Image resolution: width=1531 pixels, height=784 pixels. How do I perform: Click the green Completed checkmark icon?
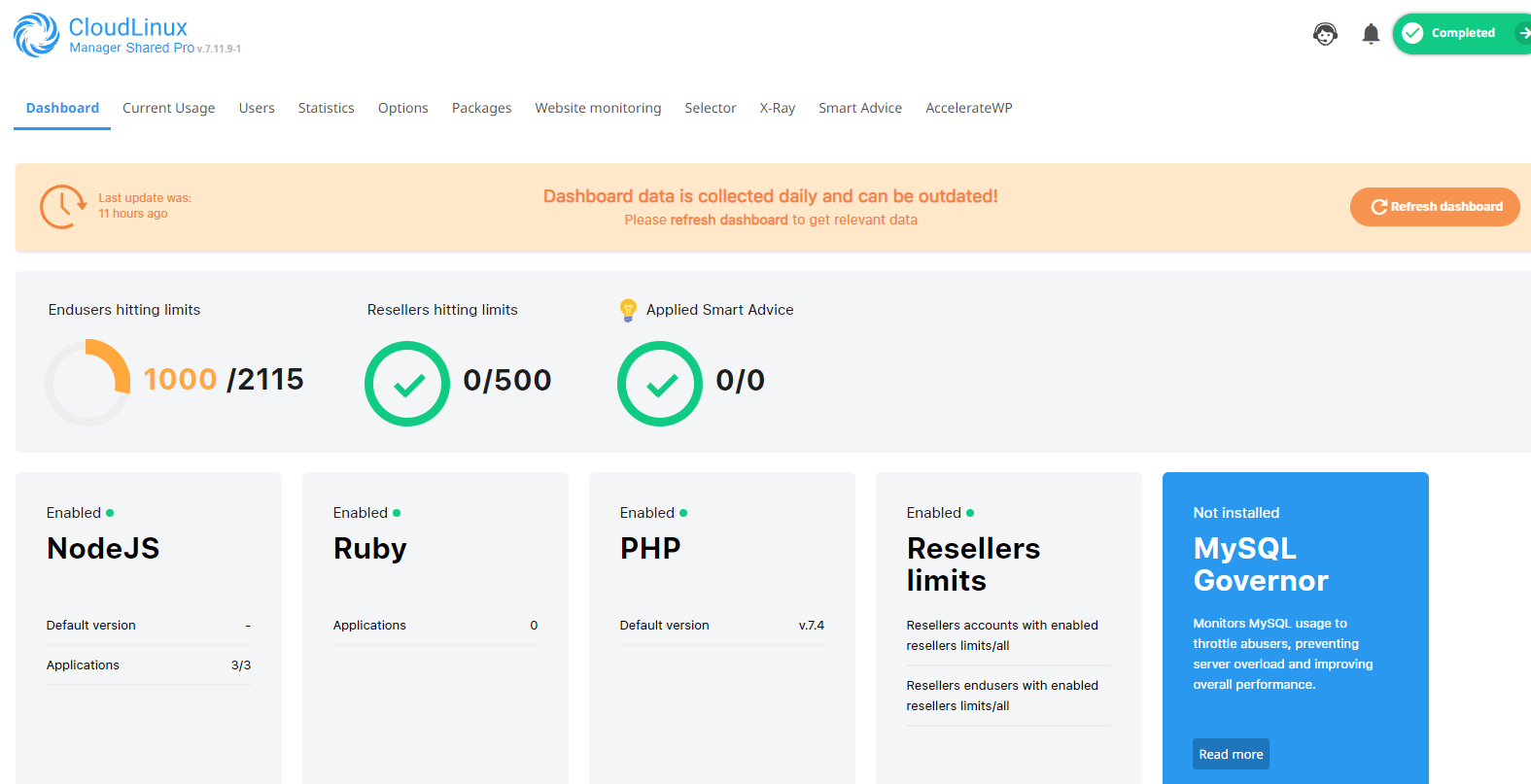coord(1412,33)
